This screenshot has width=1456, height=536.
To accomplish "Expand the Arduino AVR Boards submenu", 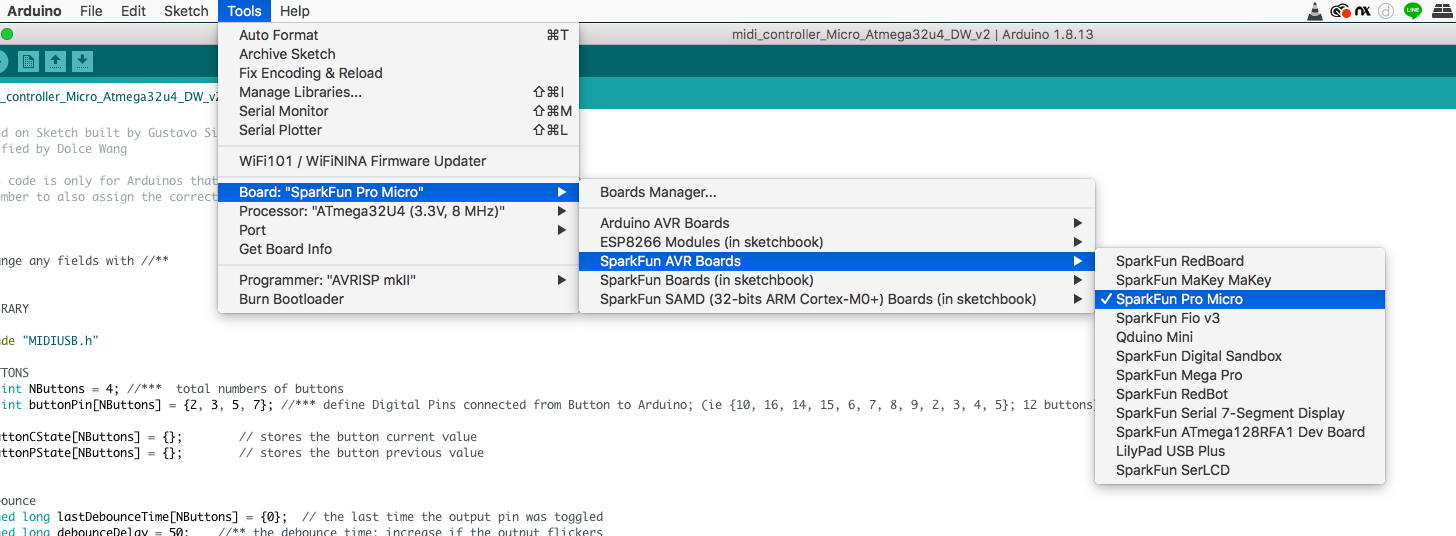I will (x=664, y=223).
